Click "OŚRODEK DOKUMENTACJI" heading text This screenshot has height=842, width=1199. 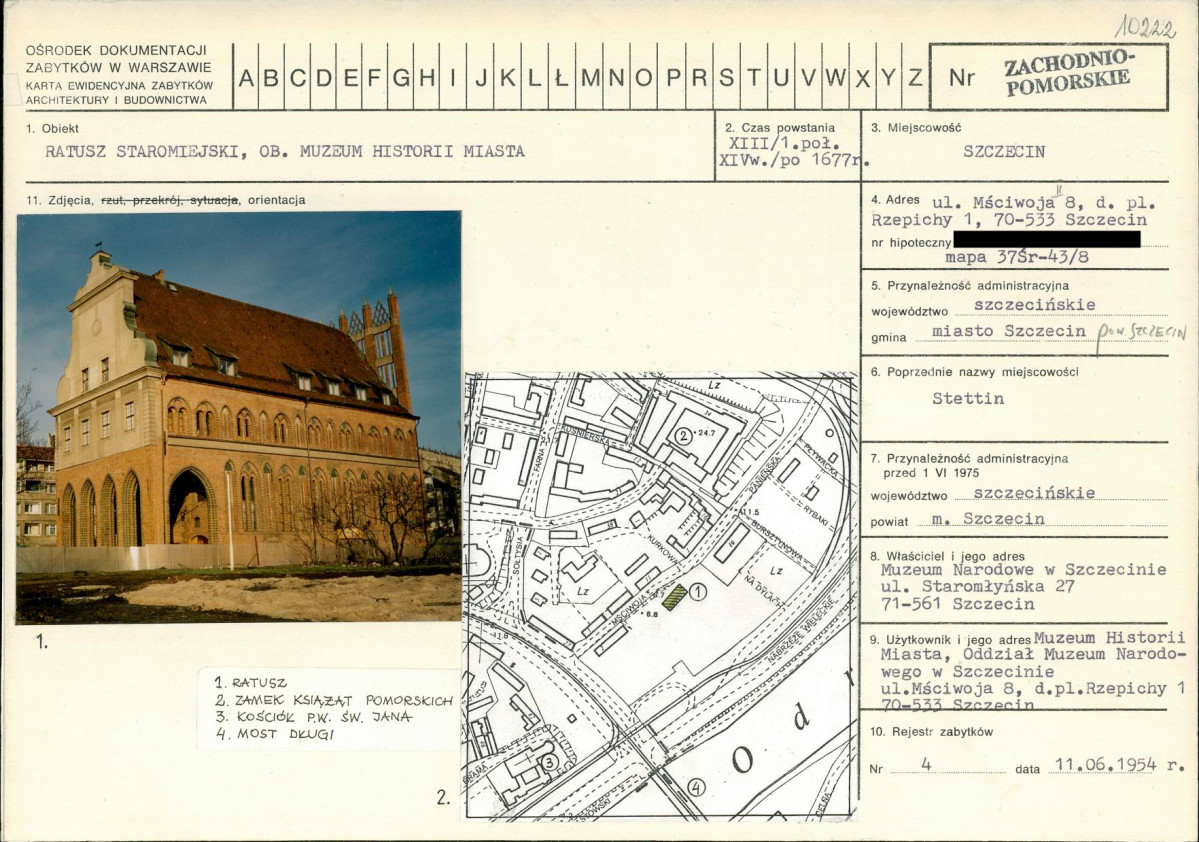(x=116, y=50)
